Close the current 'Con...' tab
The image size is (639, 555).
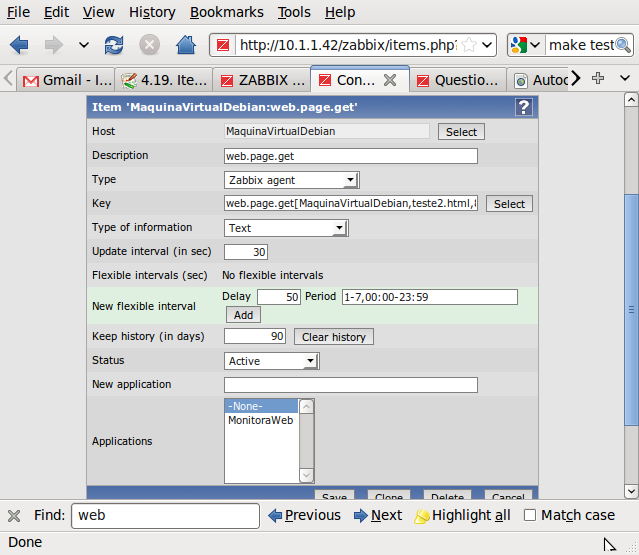(x=390, y=80)
